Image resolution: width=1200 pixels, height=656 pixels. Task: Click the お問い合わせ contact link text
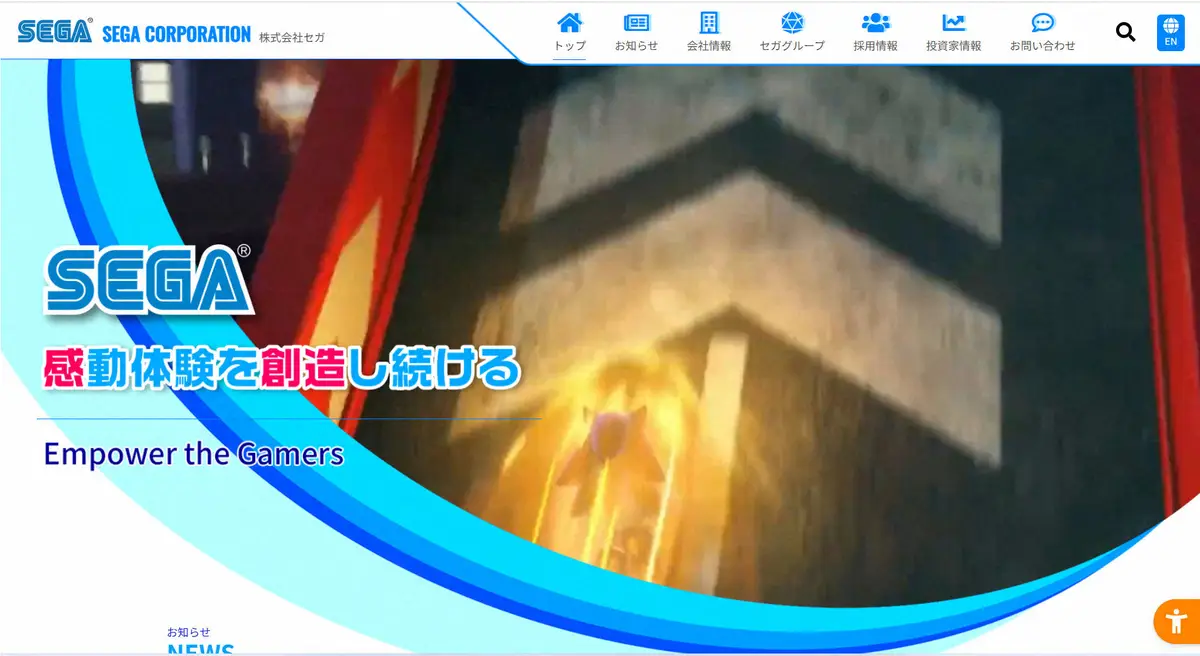click(x=1043, y=46)
